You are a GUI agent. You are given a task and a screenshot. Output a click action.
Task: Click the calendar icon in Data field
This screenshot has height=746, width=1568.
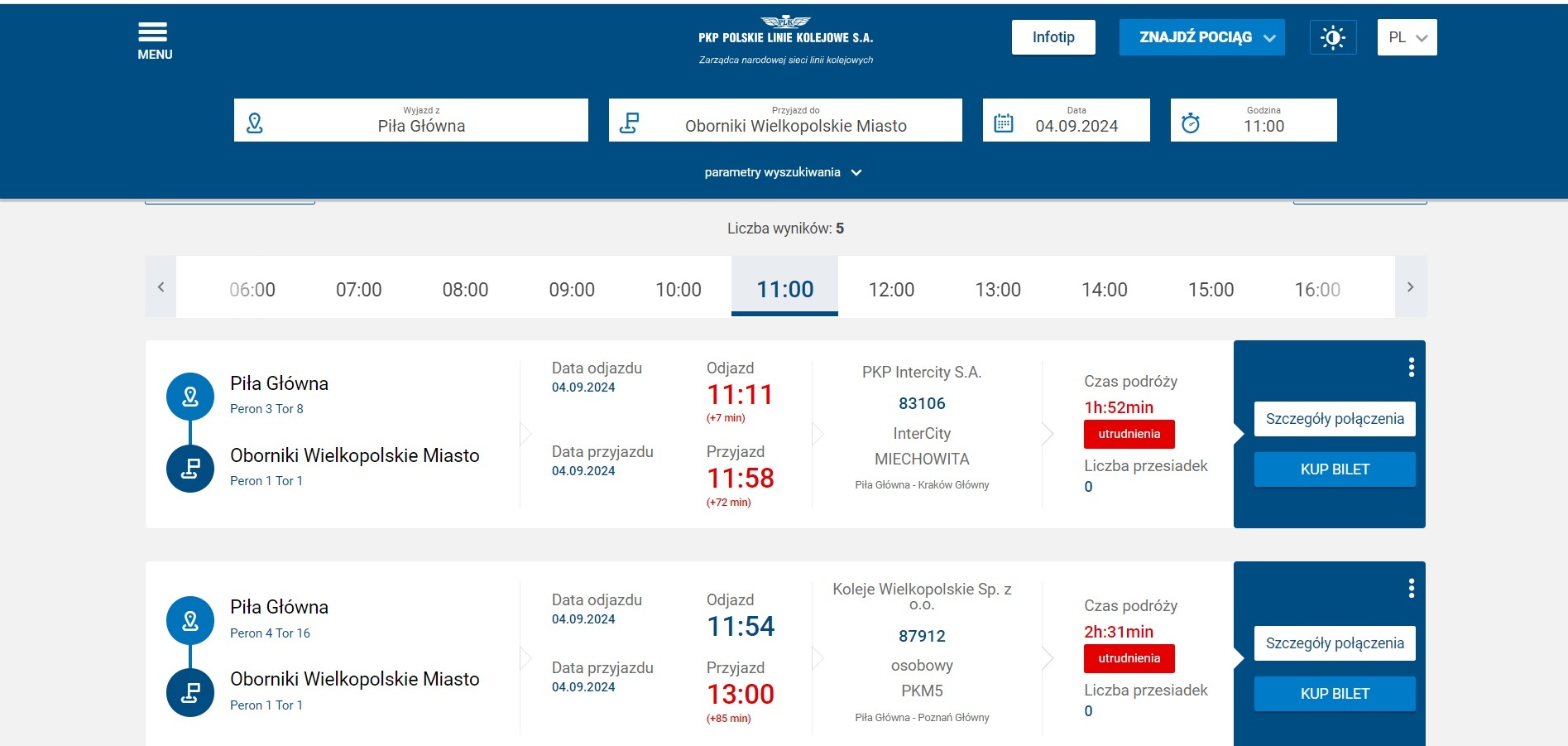1003,123
